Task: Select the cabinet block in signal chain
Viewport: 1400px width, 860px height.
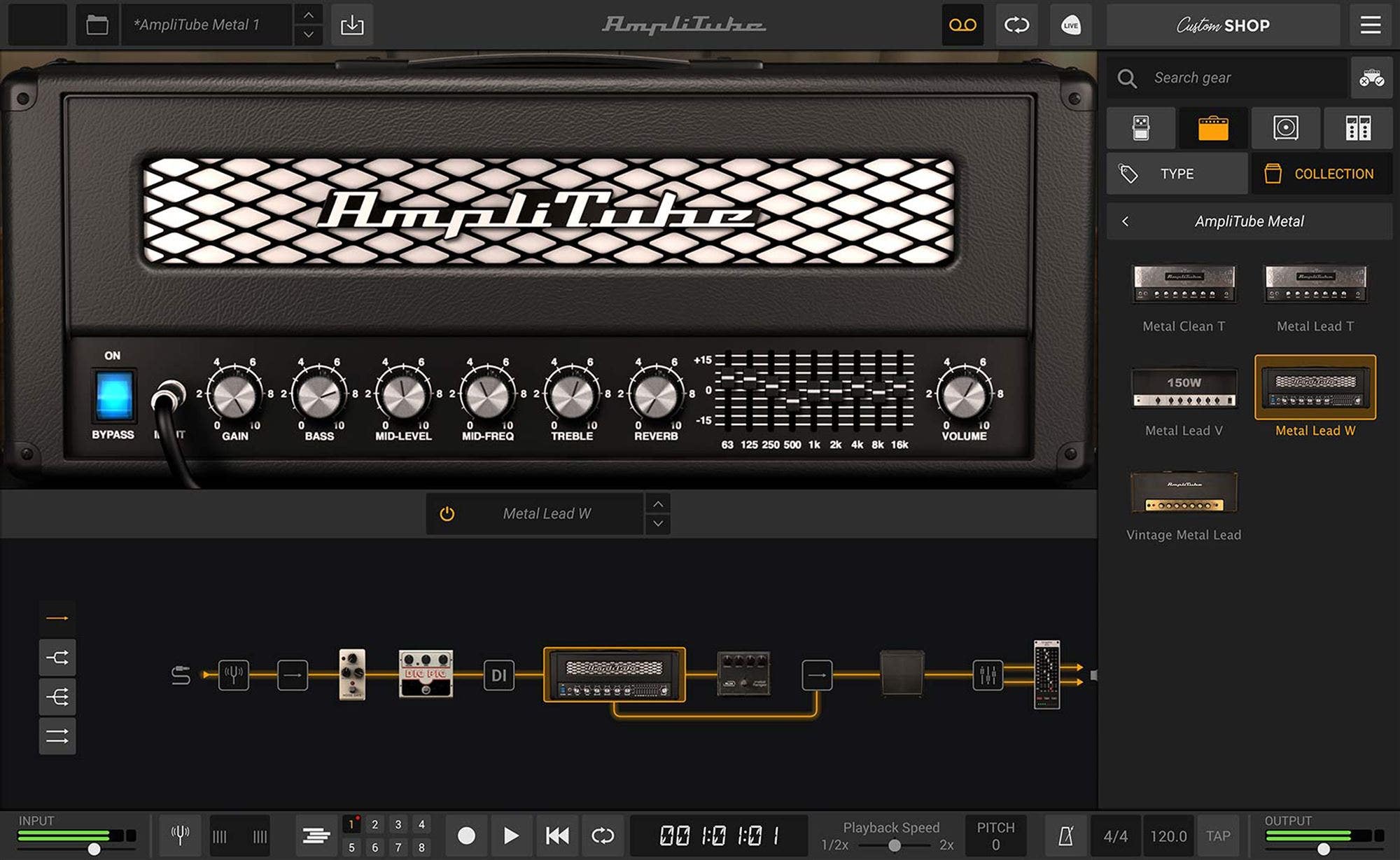Action: click(x=902, y=673)
